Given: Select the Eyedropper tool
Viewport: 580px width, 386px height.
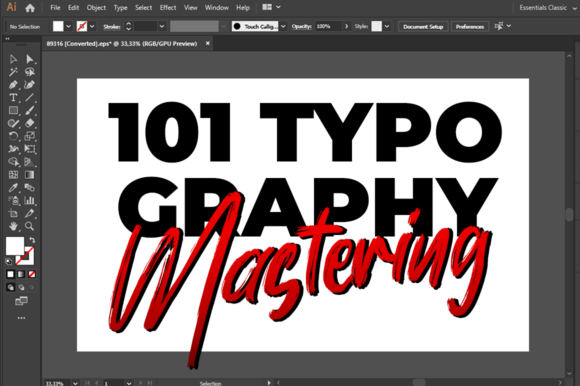Looking at the screenshot, I should point(13,187).
